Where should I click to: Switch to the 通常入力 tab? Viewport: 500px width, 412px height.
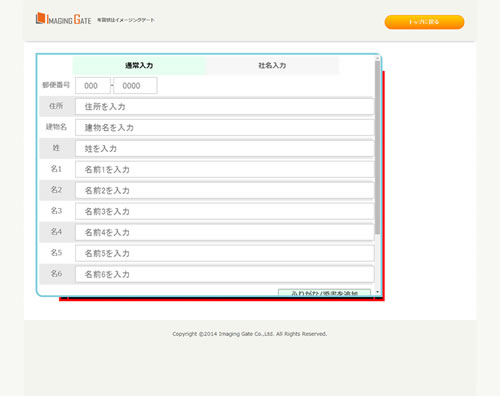(139, 65)
